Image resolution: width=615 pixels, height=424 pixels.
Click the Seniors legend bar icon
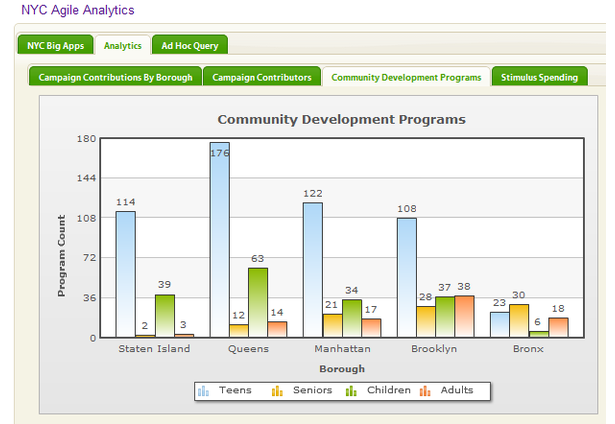click(277, 391)
